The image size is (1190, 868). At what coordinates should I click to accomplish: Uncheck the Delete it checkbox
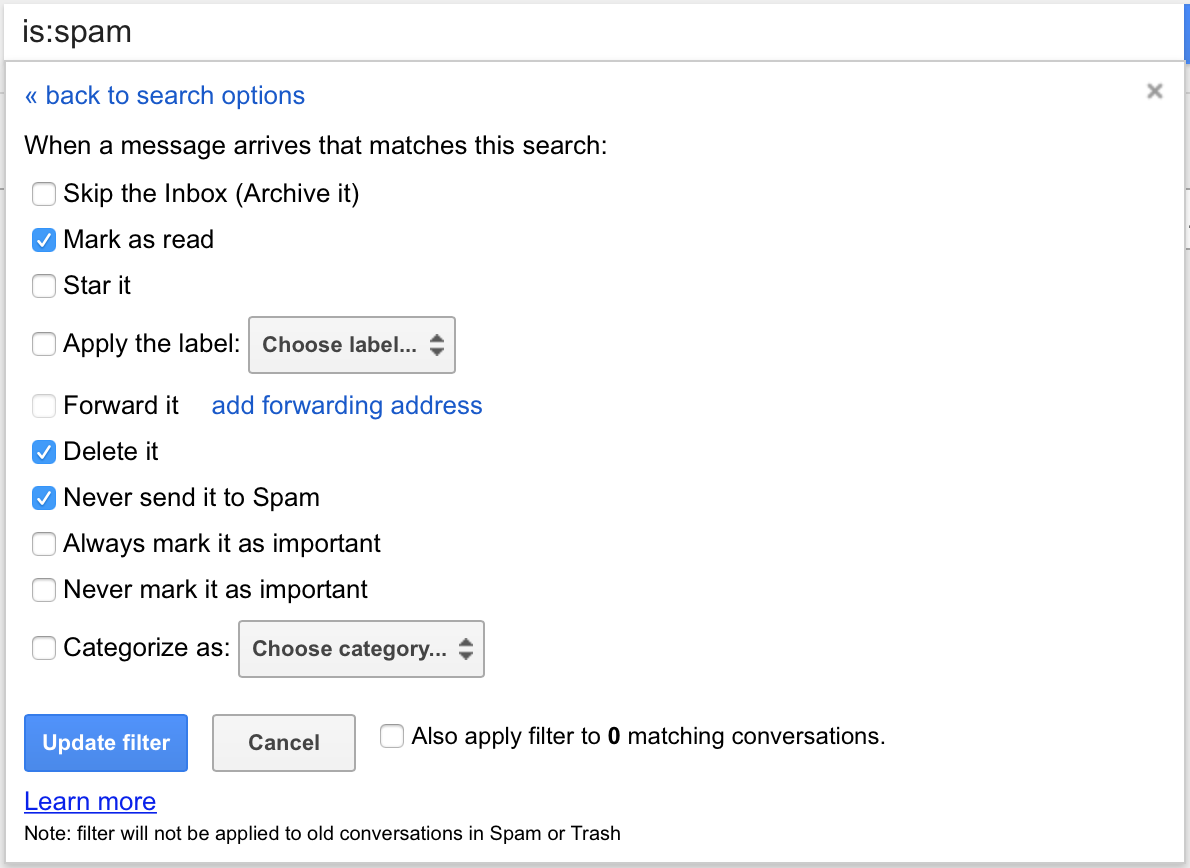[44, 452]
